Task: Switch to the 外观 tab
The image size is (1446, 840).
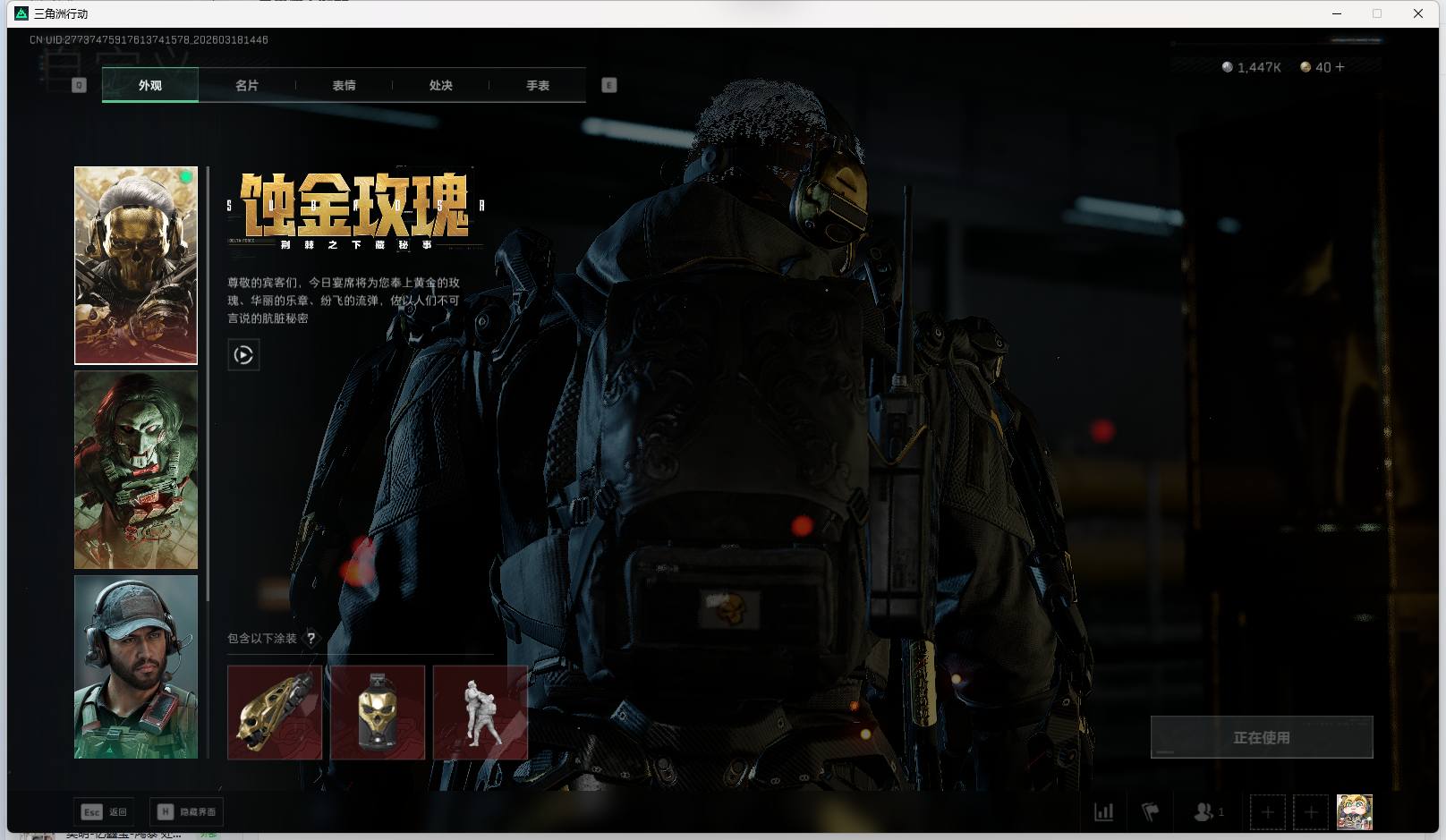Action: tap(150, 85)
